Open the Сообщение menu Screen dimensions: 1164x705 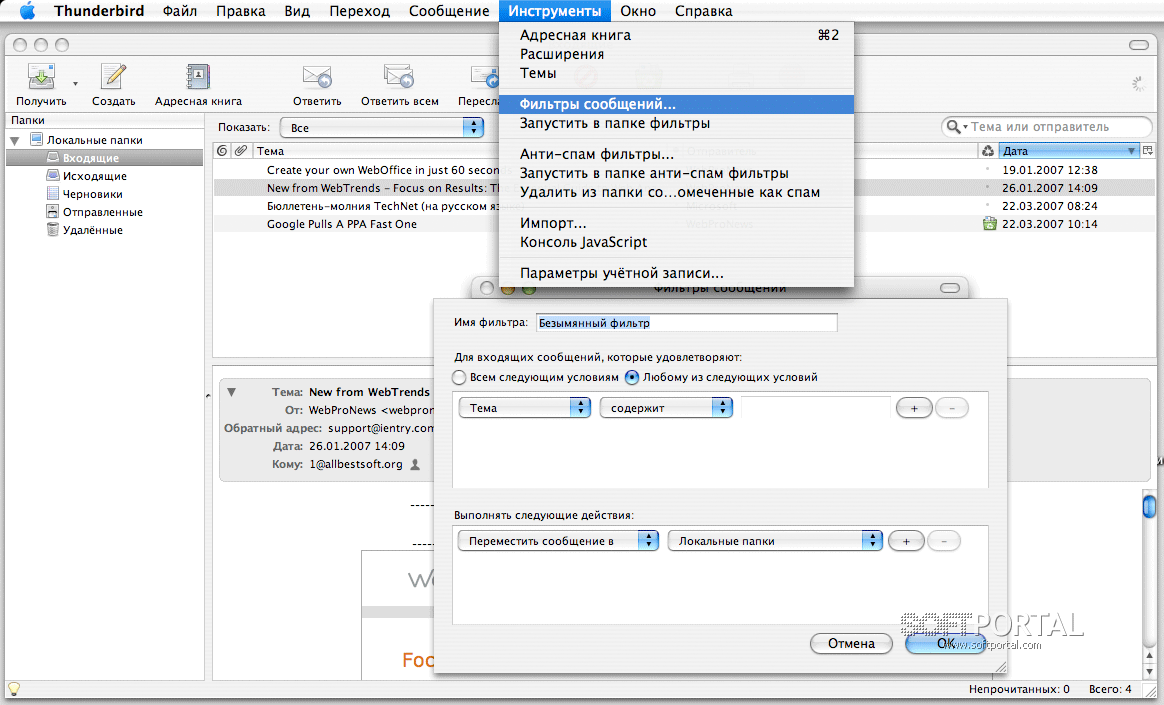[x=449, y=11]
